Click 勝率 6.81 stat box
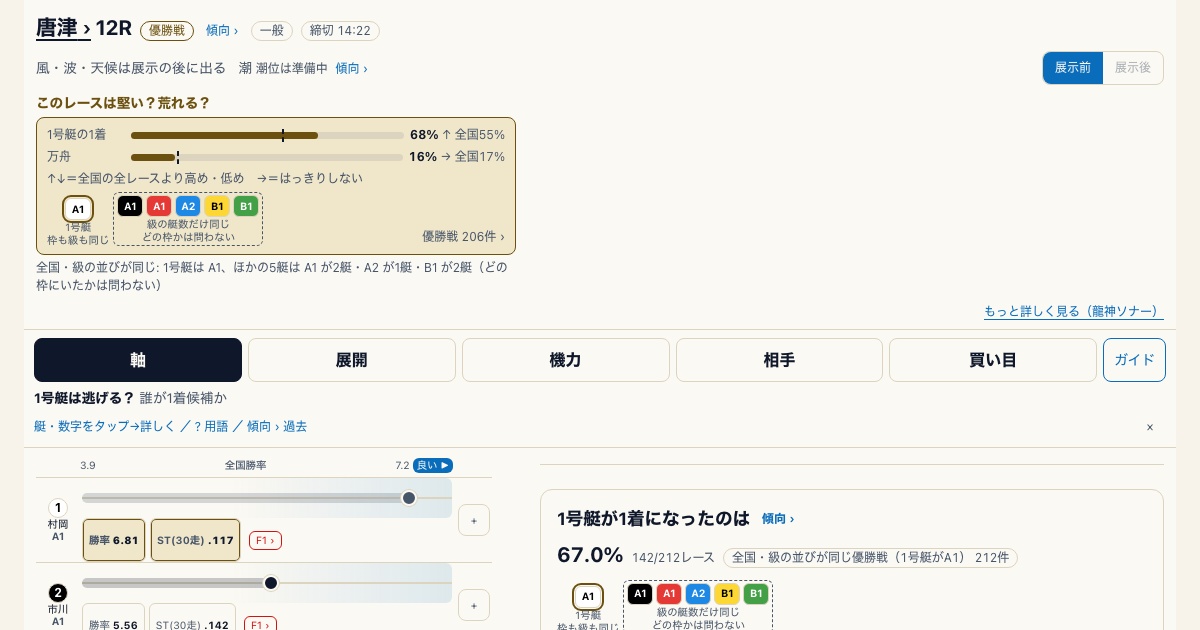This screenshot has height=630, width=1200. [114, 540]
